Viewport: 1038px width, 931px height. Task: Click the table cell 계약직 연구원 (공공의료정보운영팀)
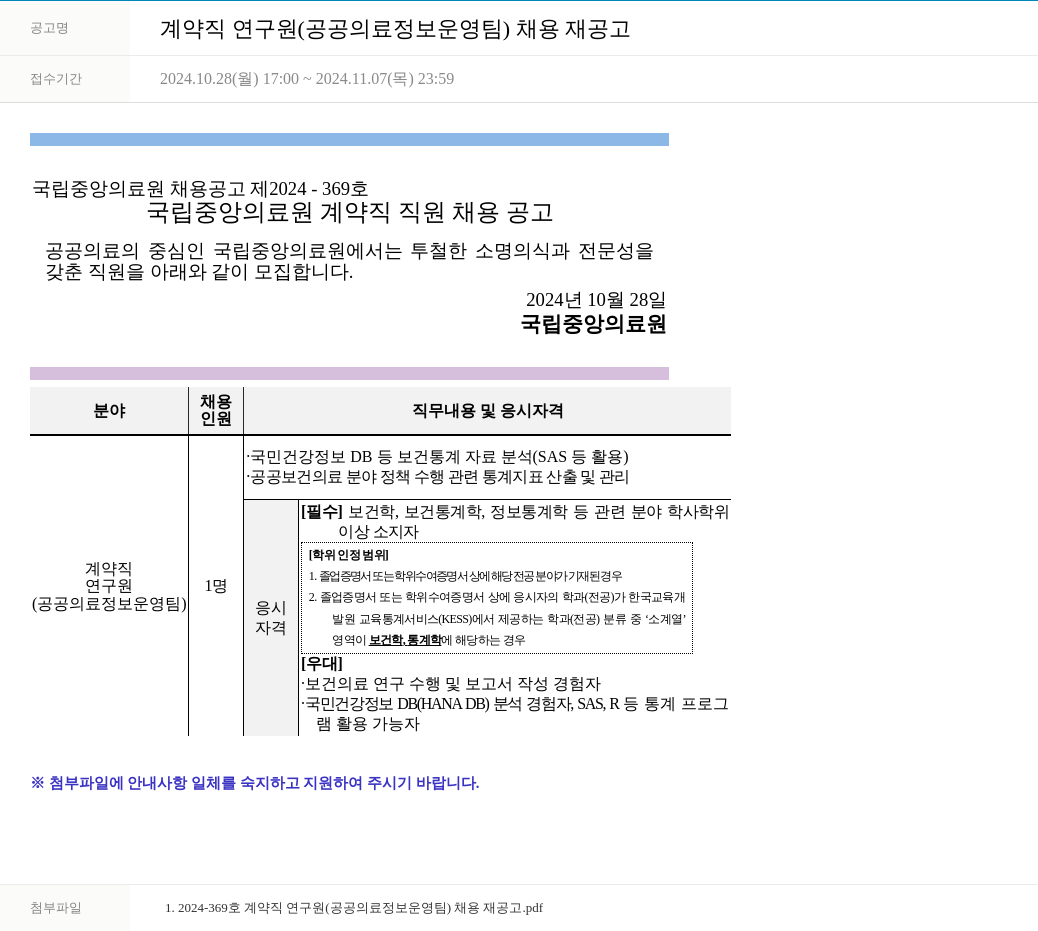[109, 586]
